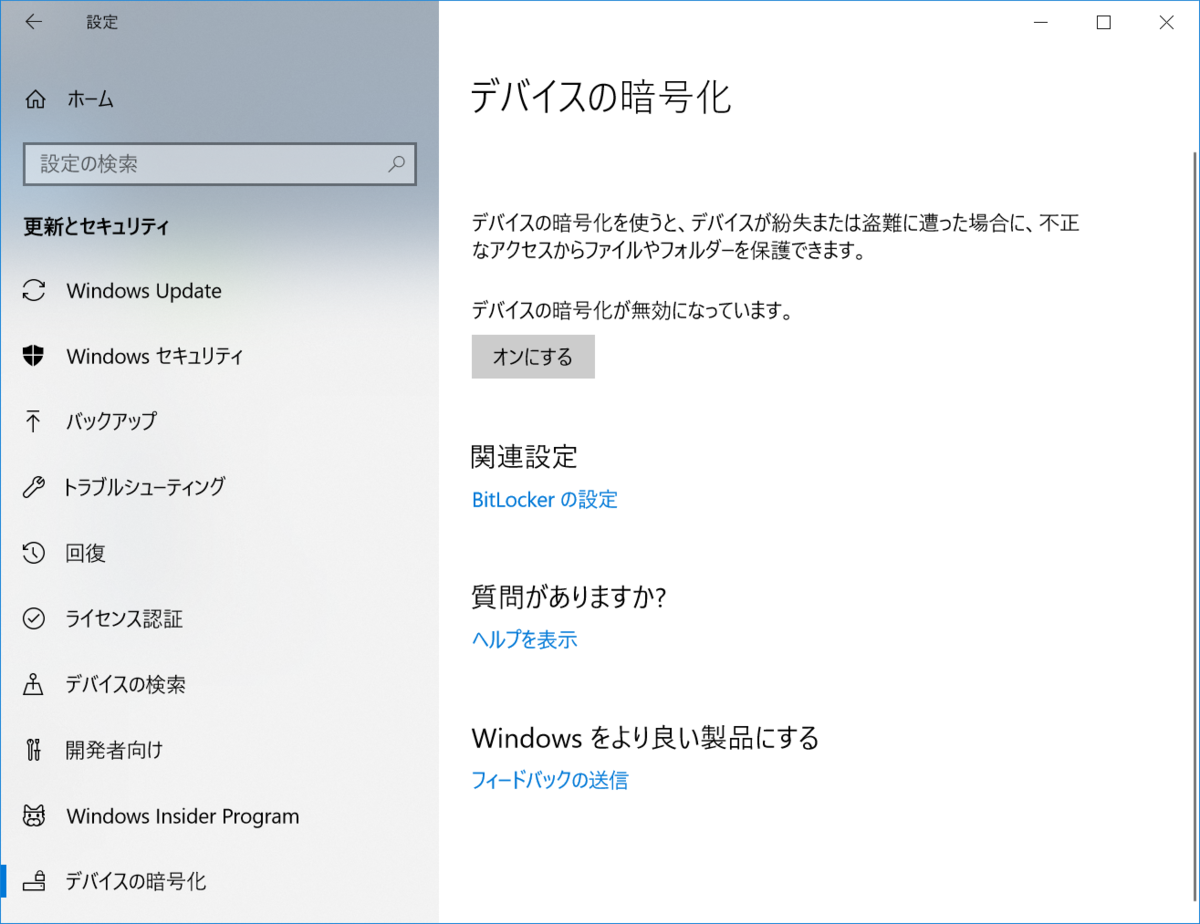Image resolution: width=1200 pixels, height=924 pixels.
Task: Open BitLocker の設定 link
Action: tap(544, 500)
